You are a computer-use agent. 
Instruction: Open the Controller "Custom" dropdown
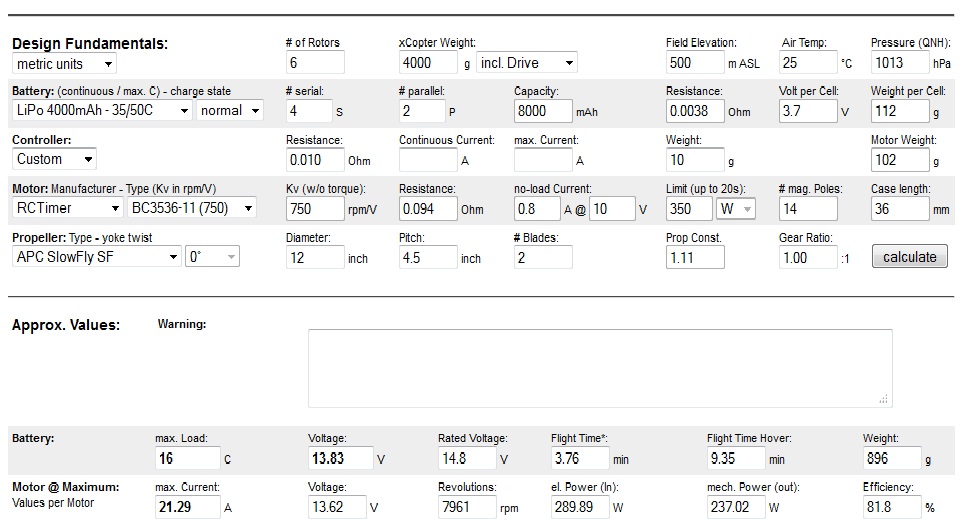tap(55, 159)
